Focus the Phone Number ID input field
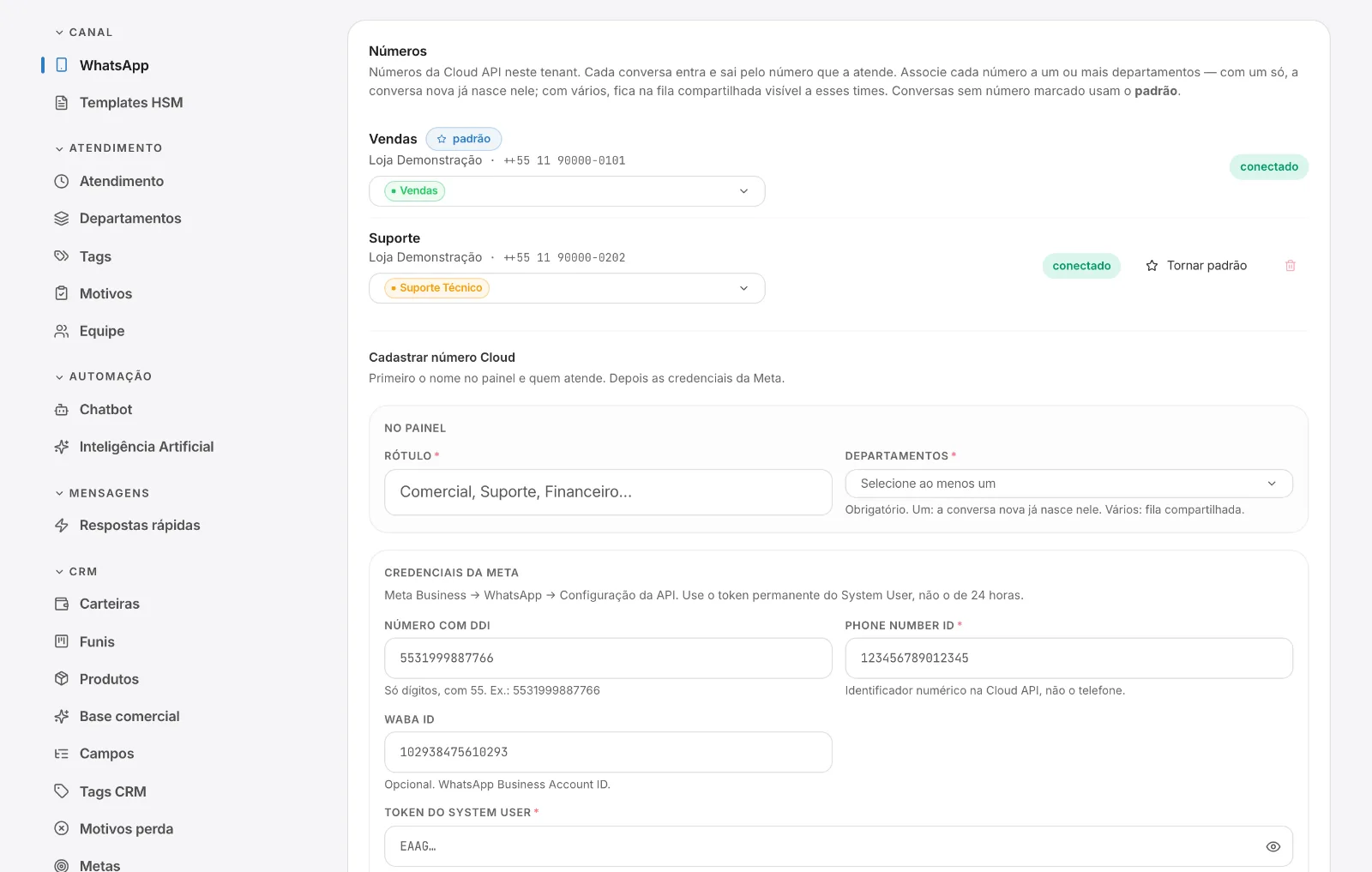1372x872 pixels. 1068,659
